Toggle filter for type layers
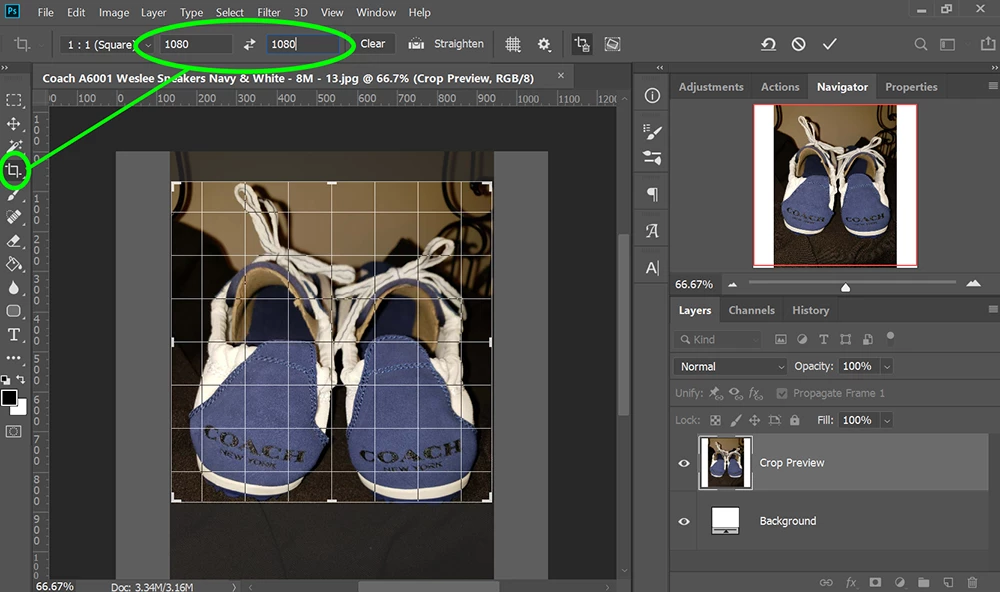1000x592 pixels. 823,339
